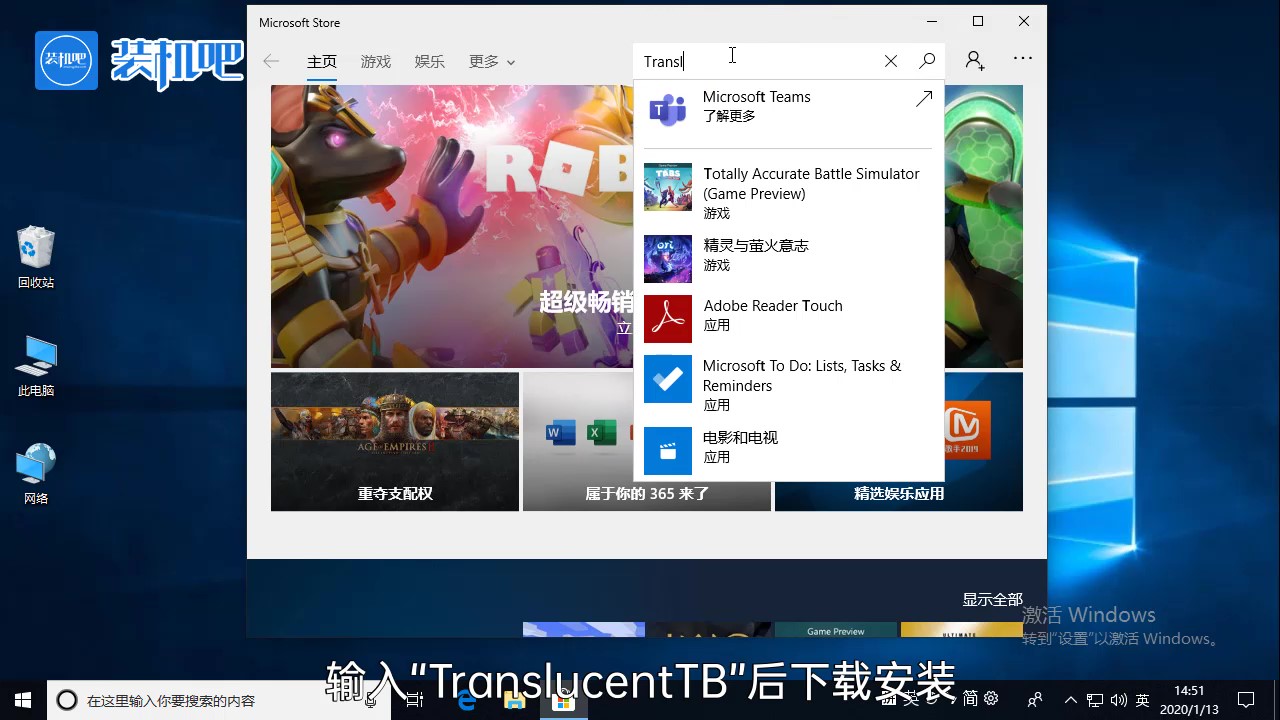Open the three-dots more menu
Viewport: 1280px width, 720px height.
pos(1022,59)
